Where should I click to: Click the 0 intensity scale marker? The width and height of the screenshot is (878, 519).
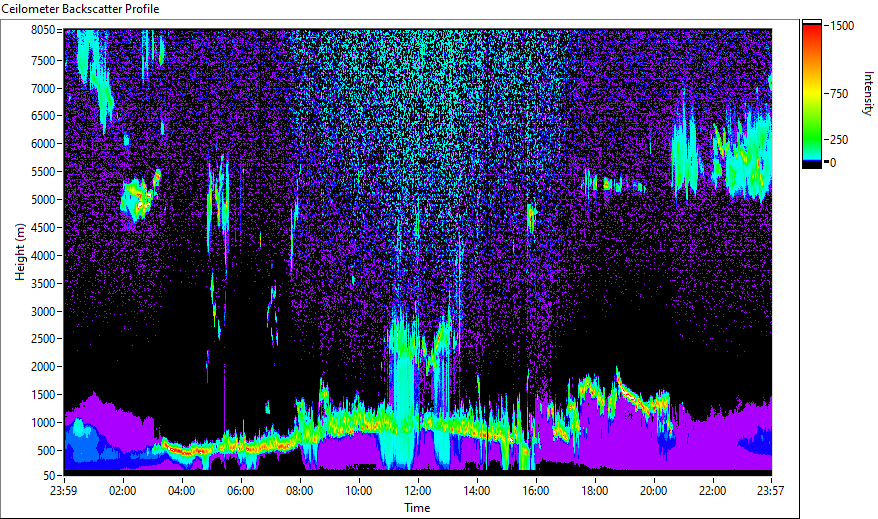click(833, 163)
